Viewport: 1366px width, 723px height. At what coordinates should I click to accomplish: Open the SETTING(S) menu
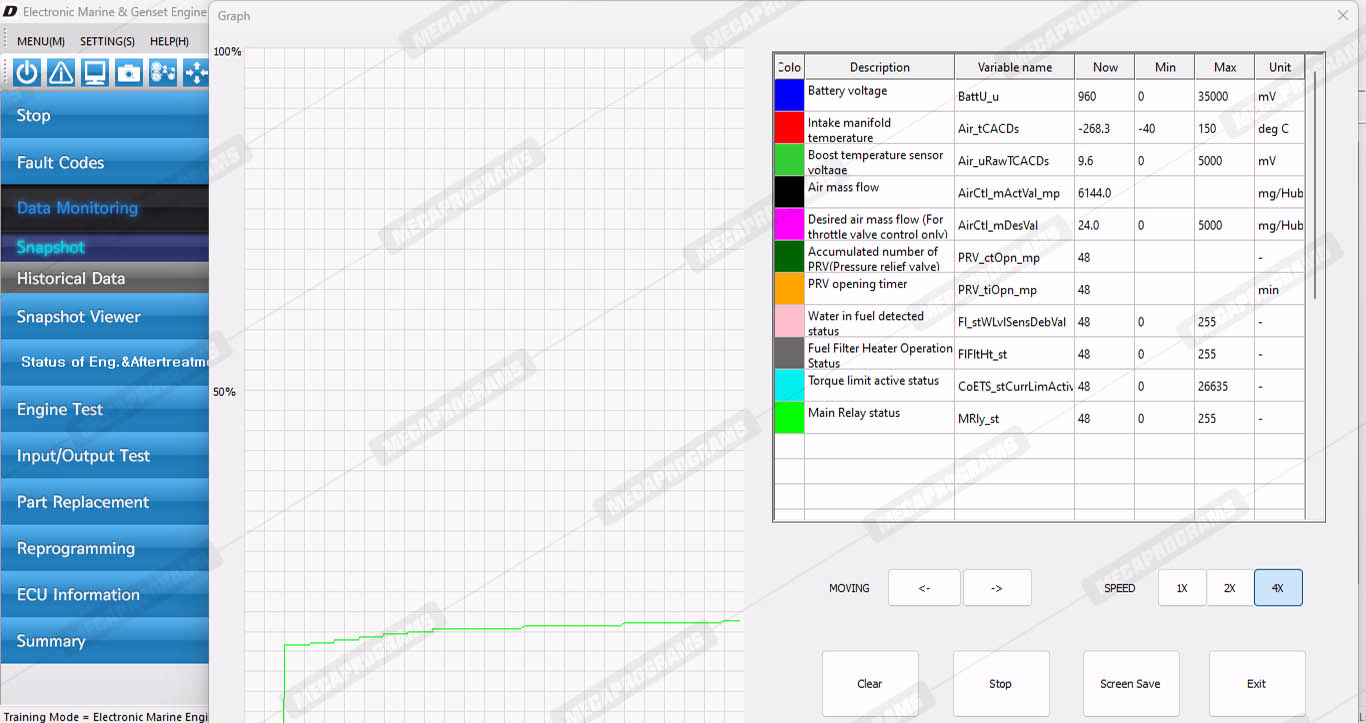click(x=107, y=41)
